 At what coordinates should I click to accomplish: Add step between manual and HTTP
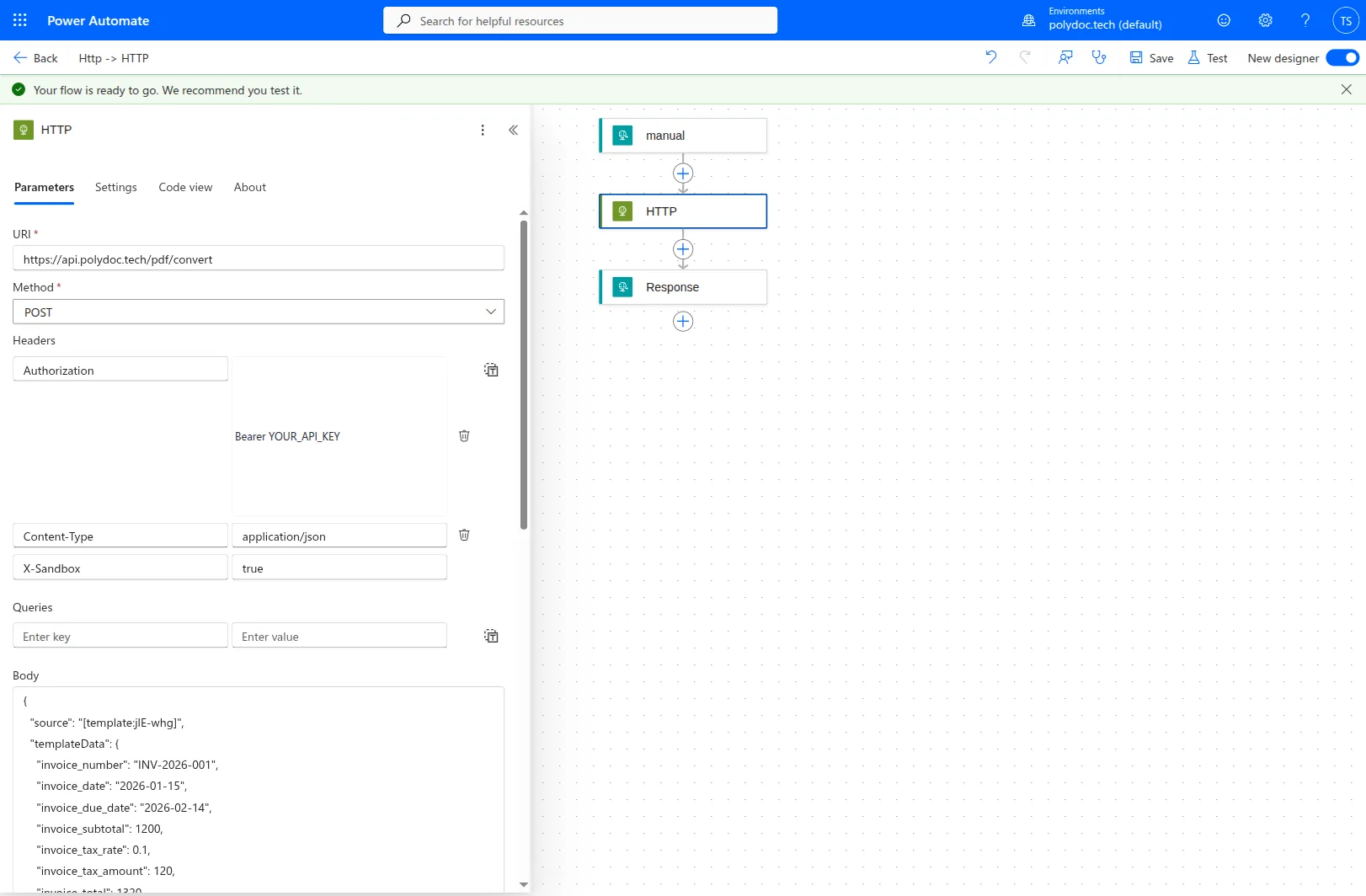point(683,173)
